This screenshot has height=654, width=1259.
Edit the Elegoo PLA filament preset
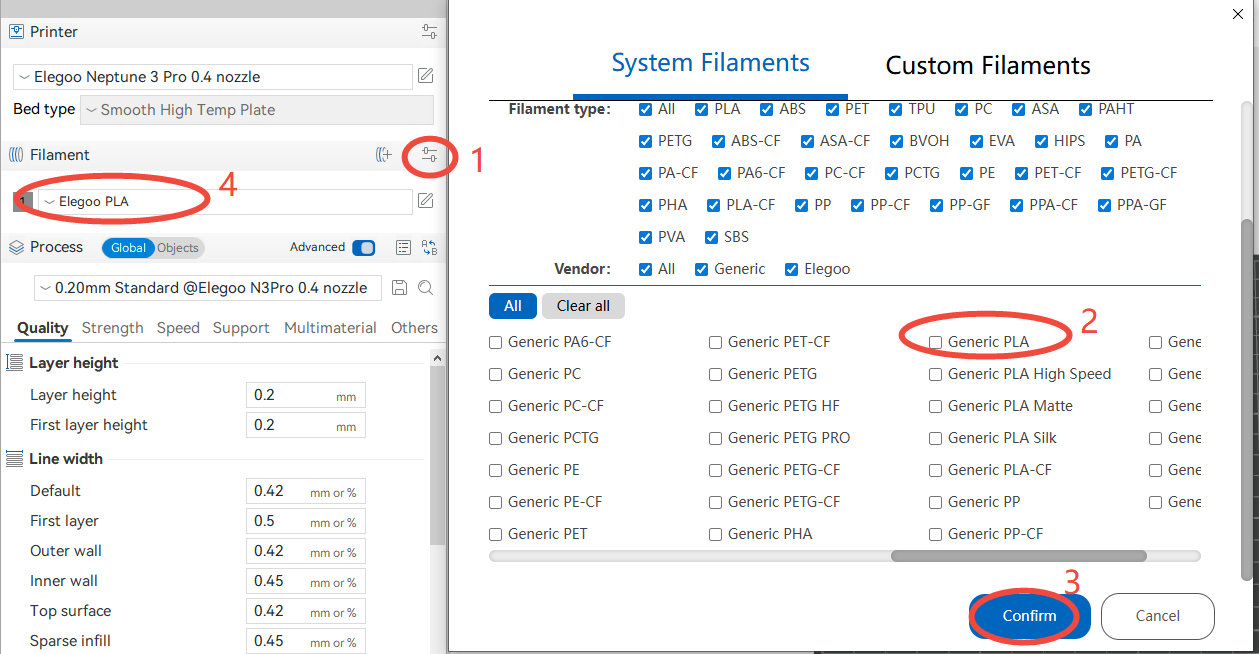click(425, 202)
